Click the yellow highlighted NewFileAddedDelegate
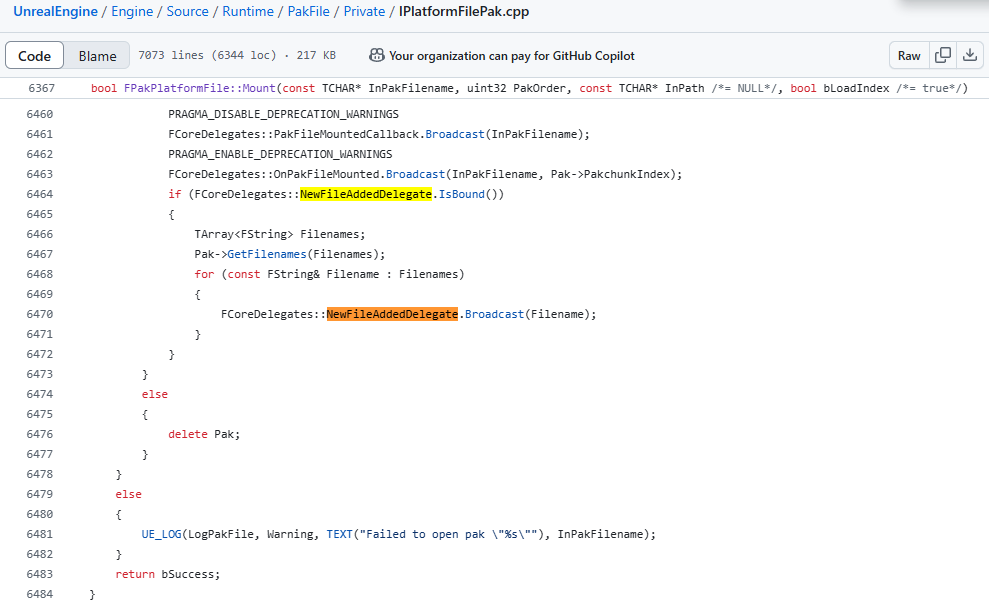Screen dimensions: 989x605 [366, 194]
